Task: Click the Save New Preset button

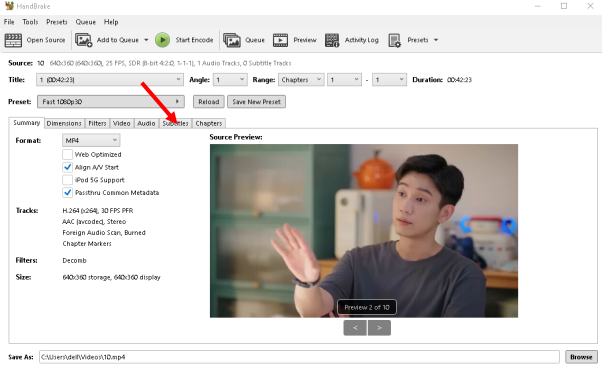Action: pos(256,102)
